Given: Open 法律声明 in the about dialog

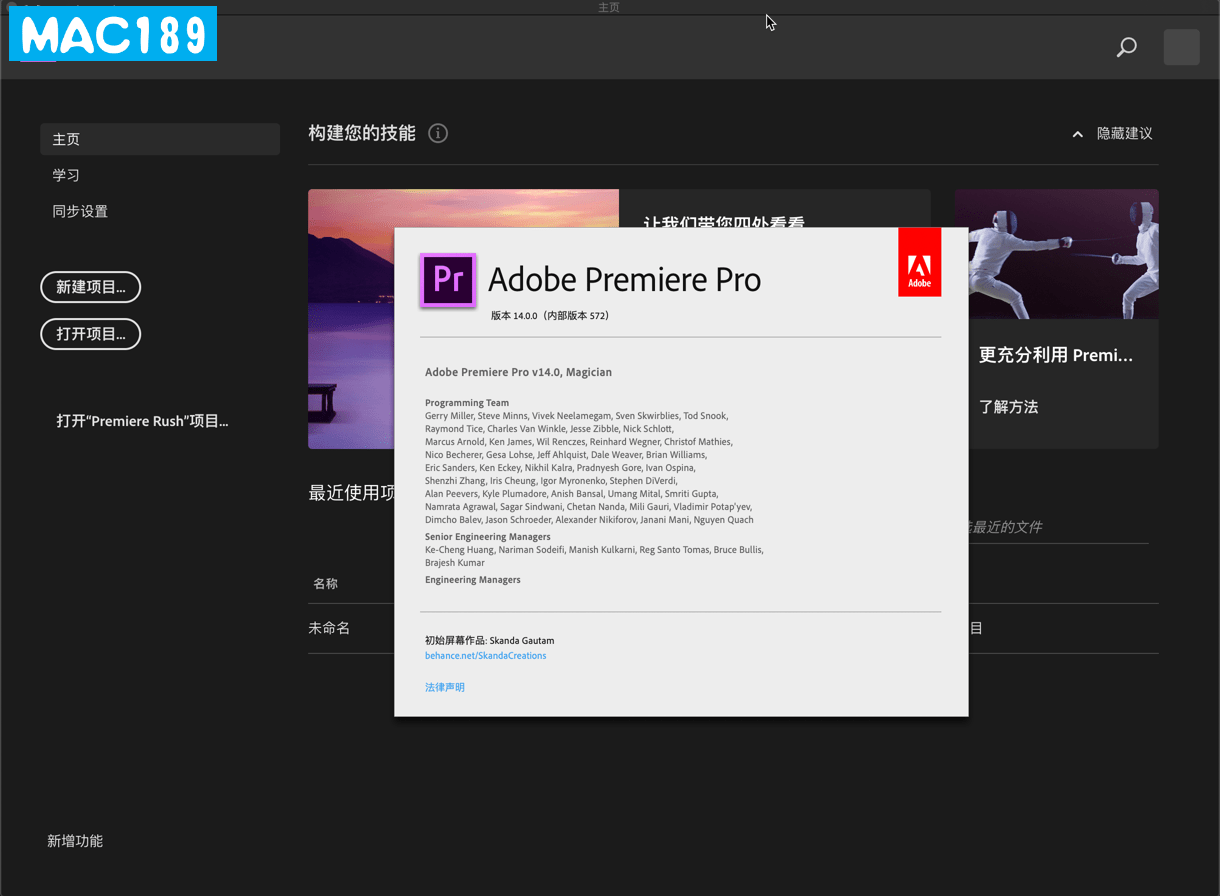Looking at the screenshot, I should pos(445,687).
